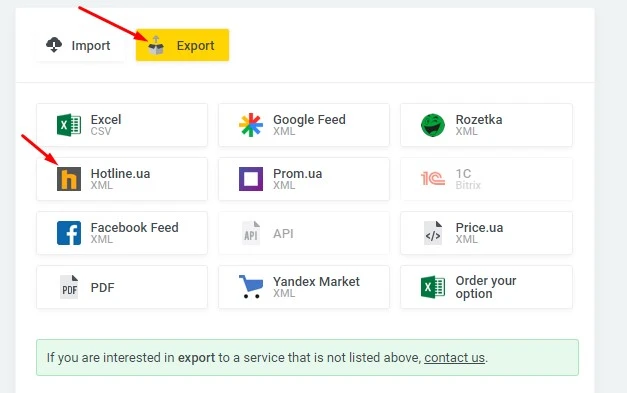This screenshot has height=393, width=627.
Task: Choose Prom.ua XML export
Action: [x=304, y=179]
